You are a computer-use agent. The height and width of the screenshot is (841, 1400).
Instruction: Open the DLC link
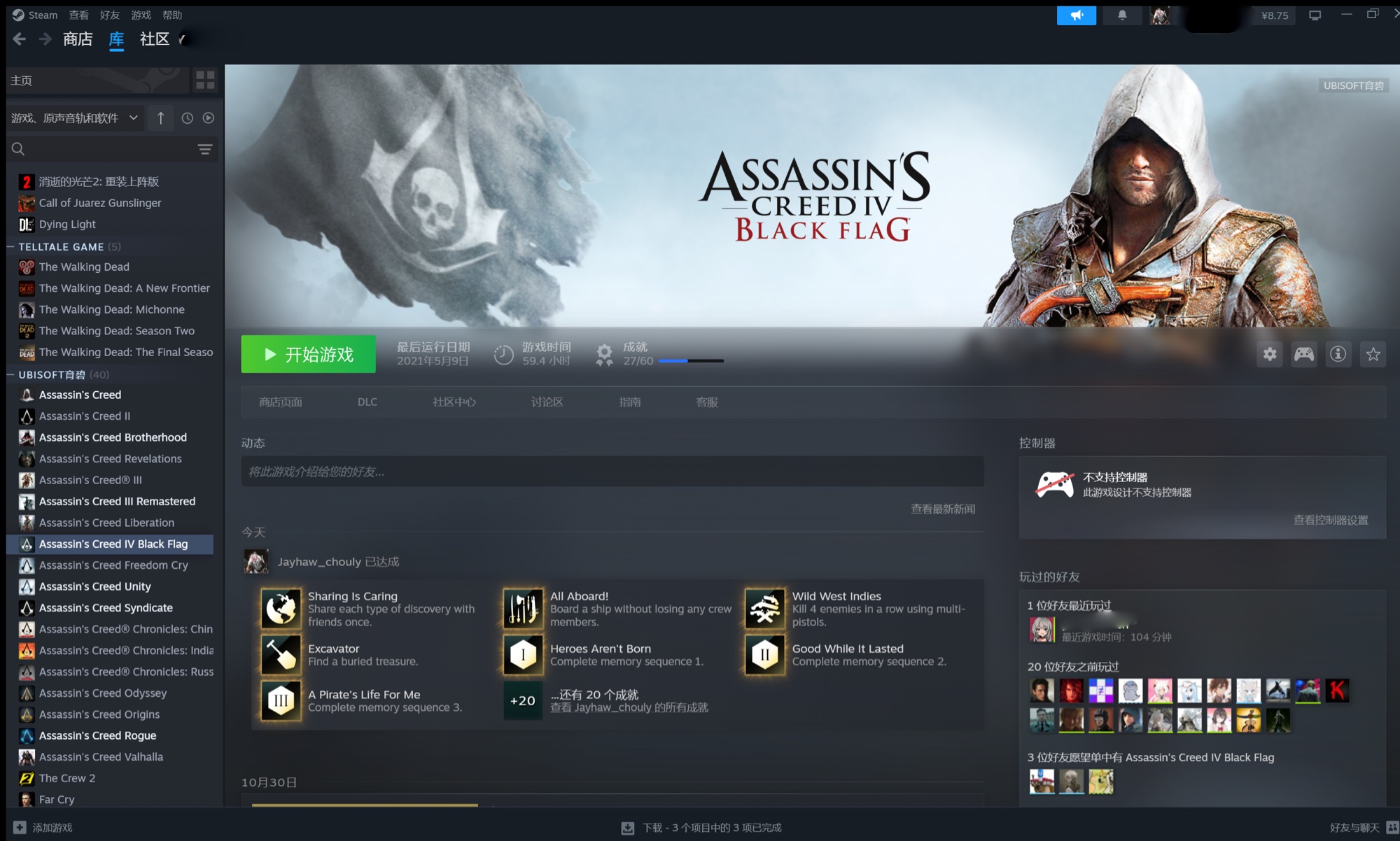click(x=367, y=402)
